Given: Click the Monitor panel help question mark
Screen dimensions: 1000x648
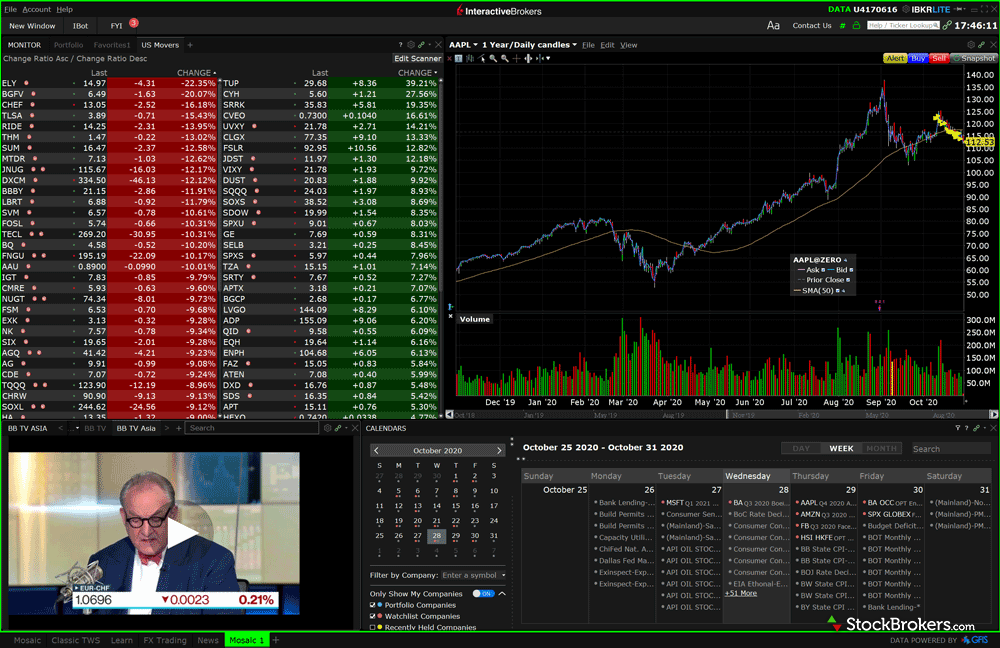Looking at the screenshot, I should tap(401, 45).
